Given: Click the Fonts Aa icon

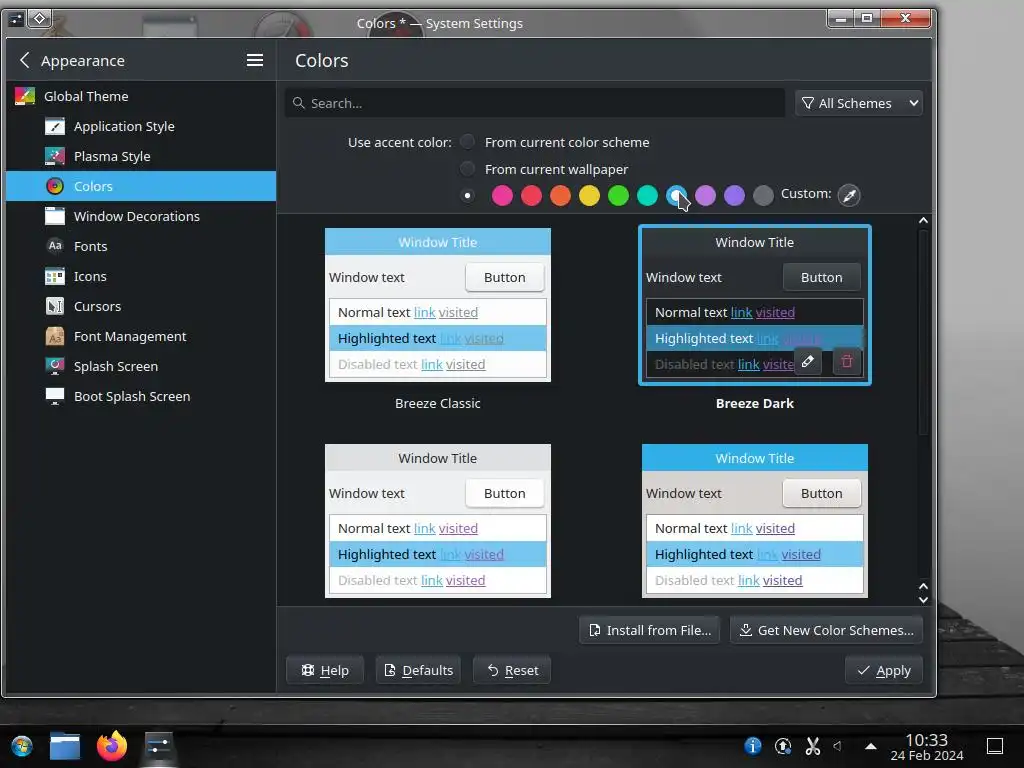Looking at the screenshot, I should [x=55, y=246].
